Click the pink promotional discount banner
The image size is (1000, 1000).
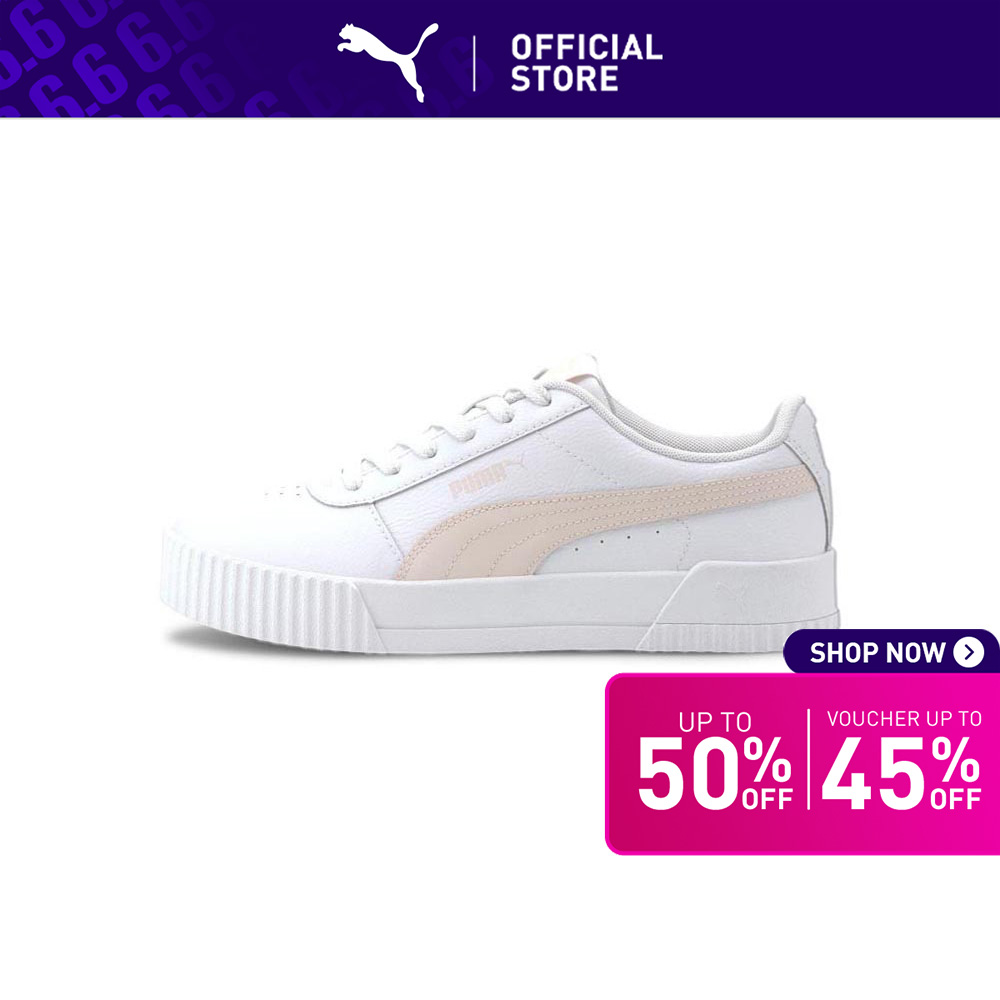tap(802, 764)
